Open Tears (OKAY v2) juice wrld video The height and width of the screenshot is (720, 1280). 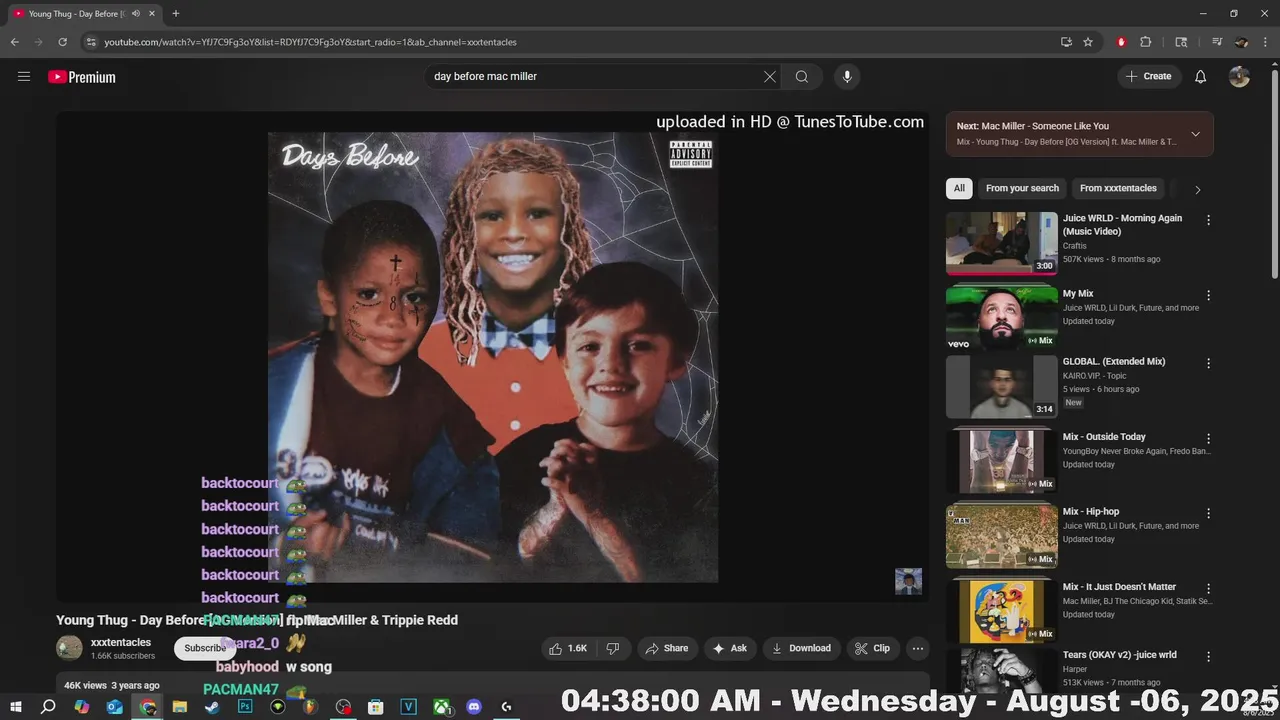[x=1119, y=655]
